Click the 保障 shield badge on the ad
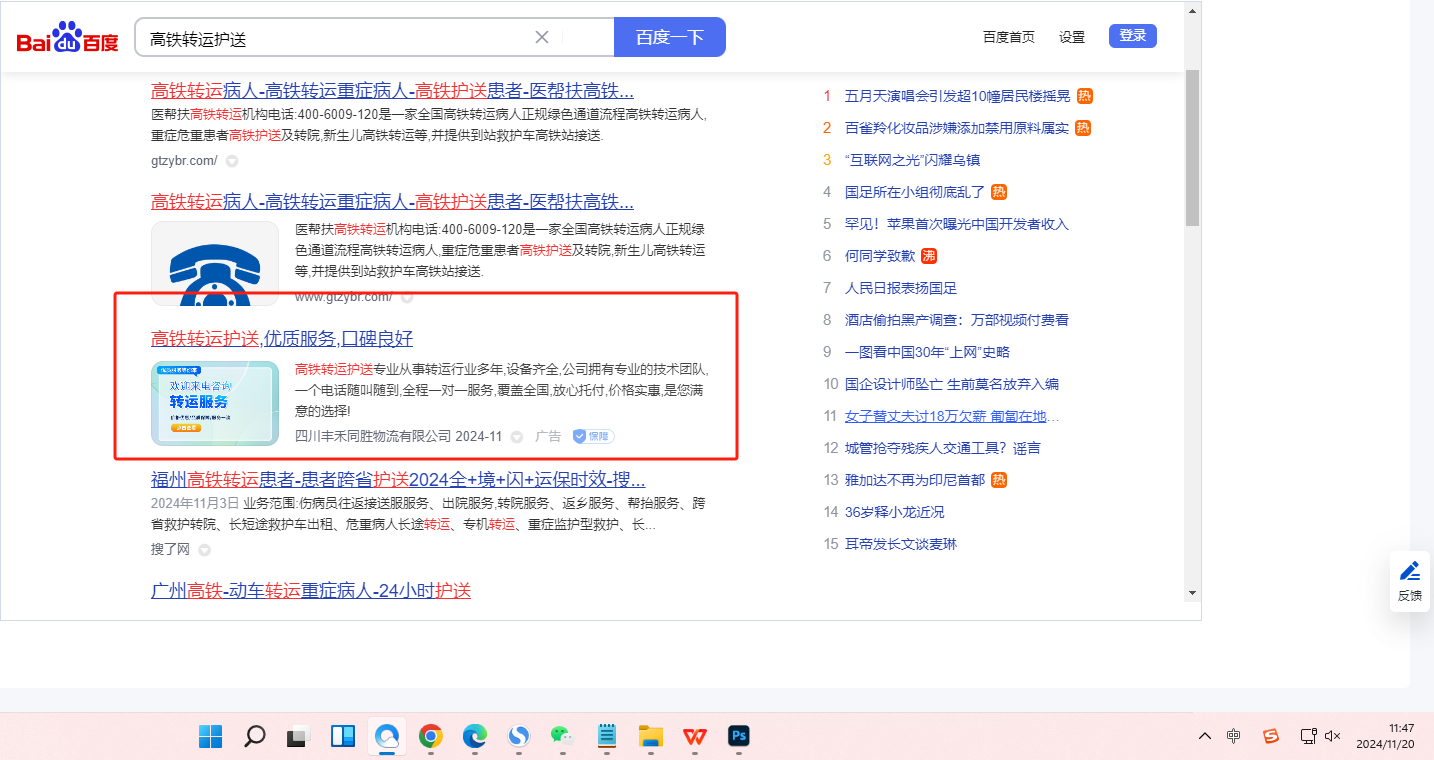Viewport: 1434px width, 760px height. 593,436
